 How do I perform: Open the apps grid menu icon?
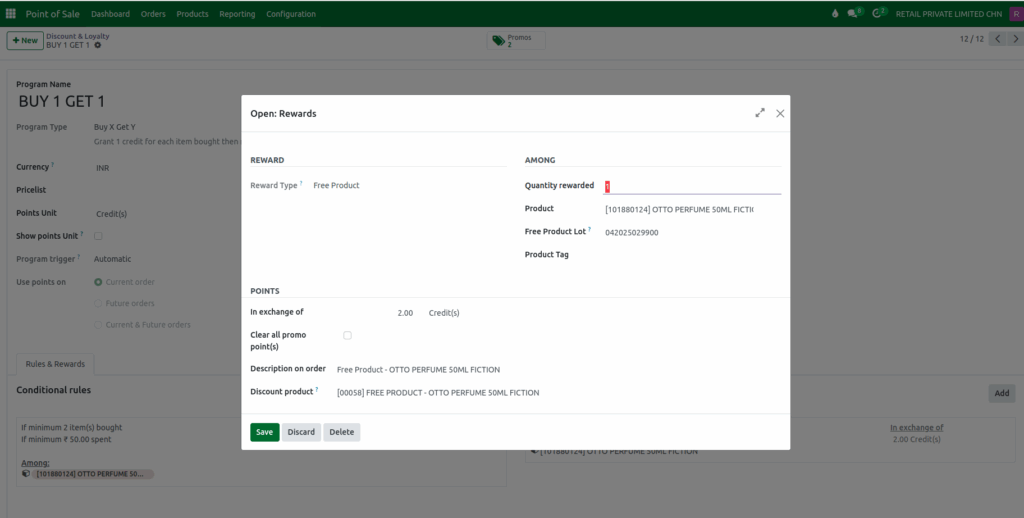[11, 14]
